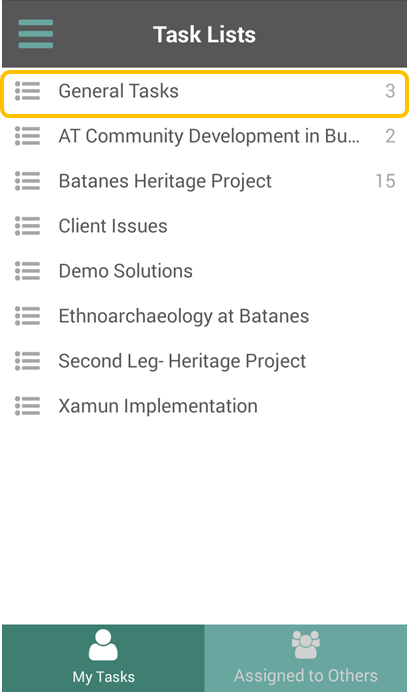Select Second Leg- Heritage Project list

pyautogui.click(x=204, y=361)
